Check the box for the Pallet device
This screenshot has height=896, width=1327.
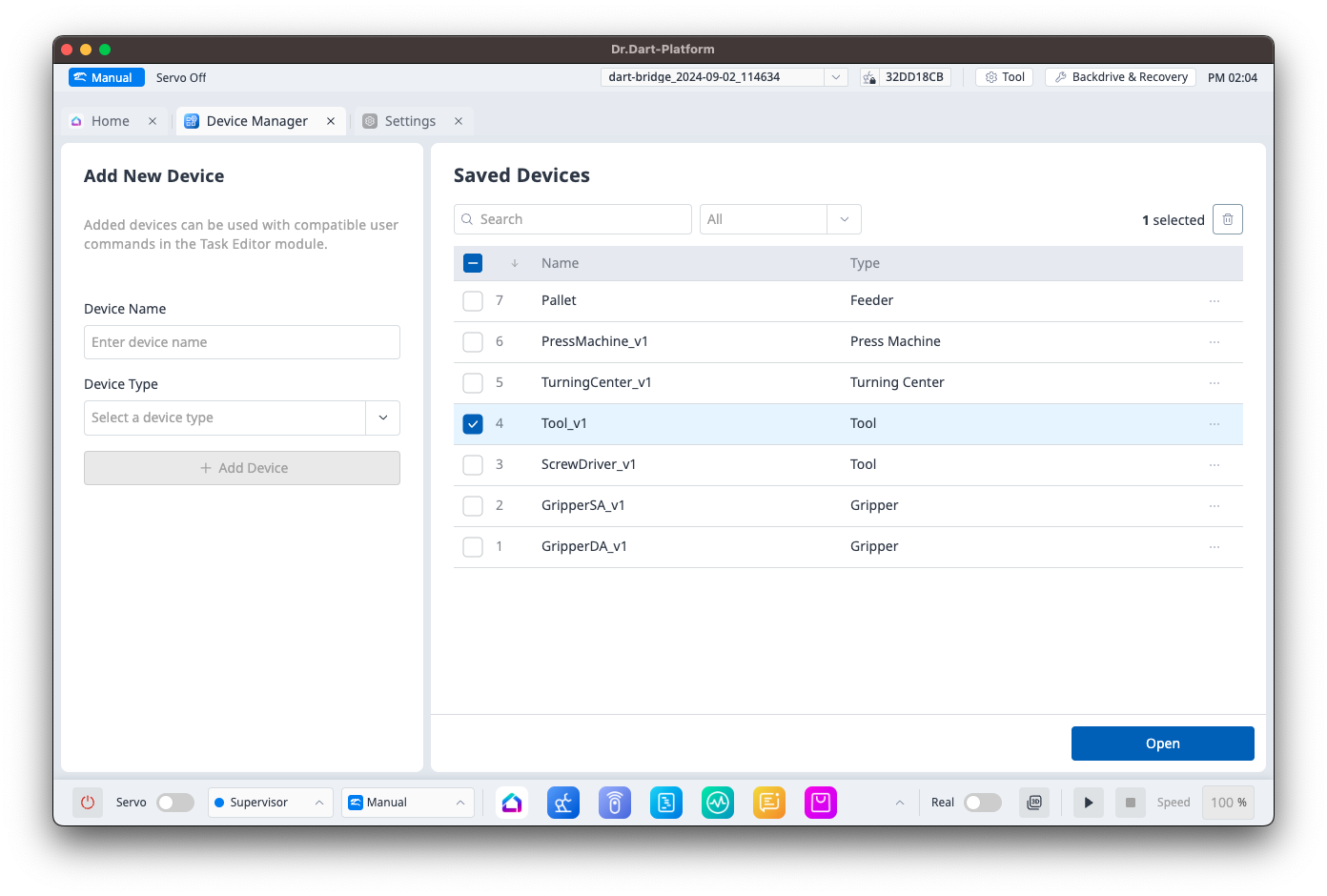pyautogui.click(x=473, y=301)
